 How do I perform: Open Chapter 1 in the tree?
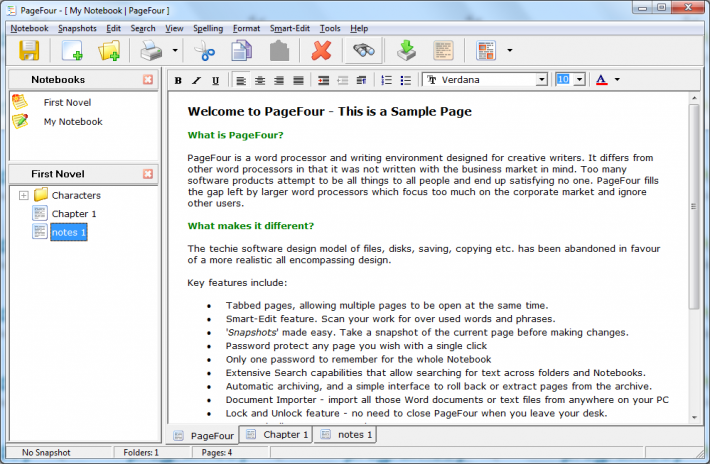(x=74, y=214)
